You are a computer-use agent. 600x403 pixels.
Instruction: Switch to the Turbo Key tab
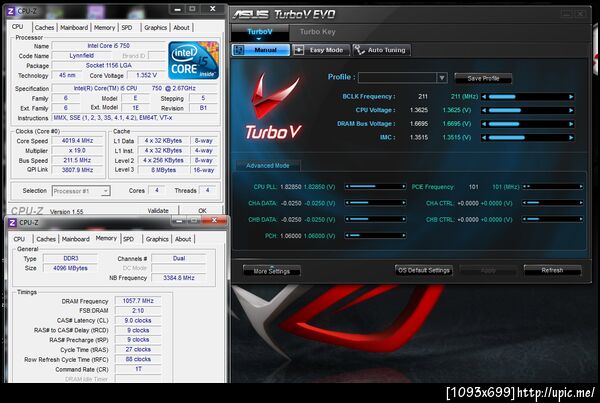coord(318,32)
